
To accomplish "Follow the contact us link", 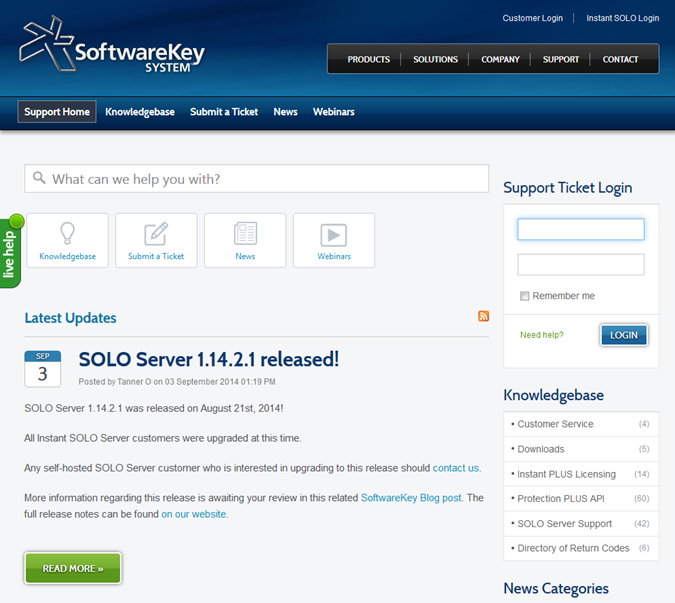I will tap(457, 468).
